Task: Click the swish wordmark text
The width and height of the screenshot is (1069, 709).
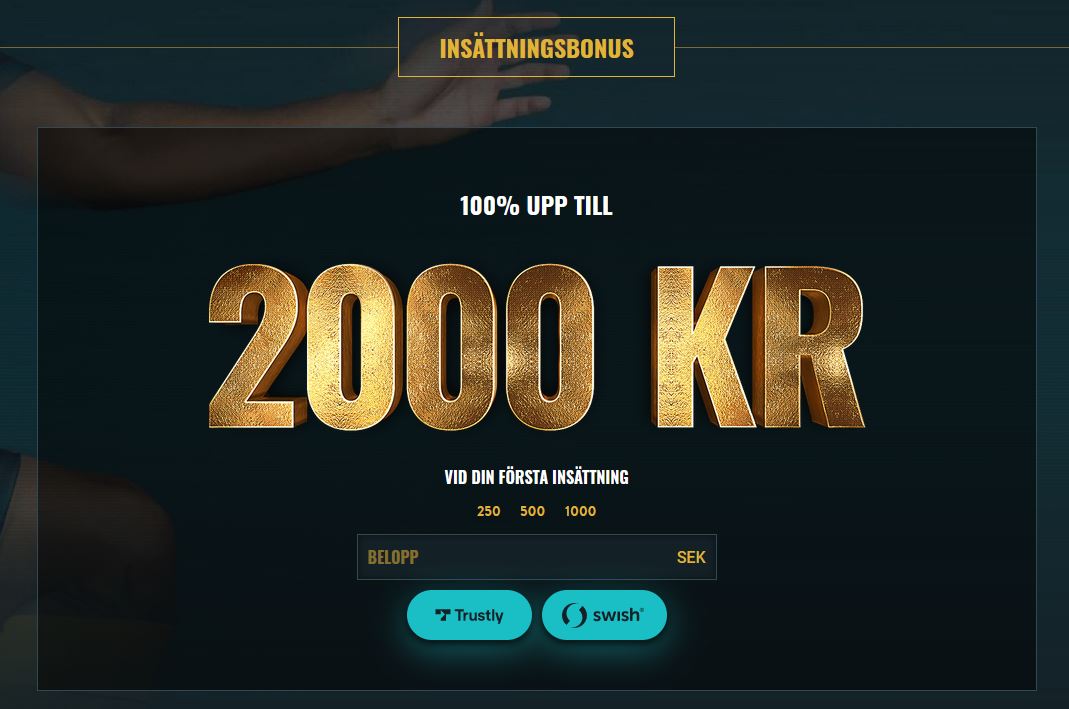Action: (618, 616)
